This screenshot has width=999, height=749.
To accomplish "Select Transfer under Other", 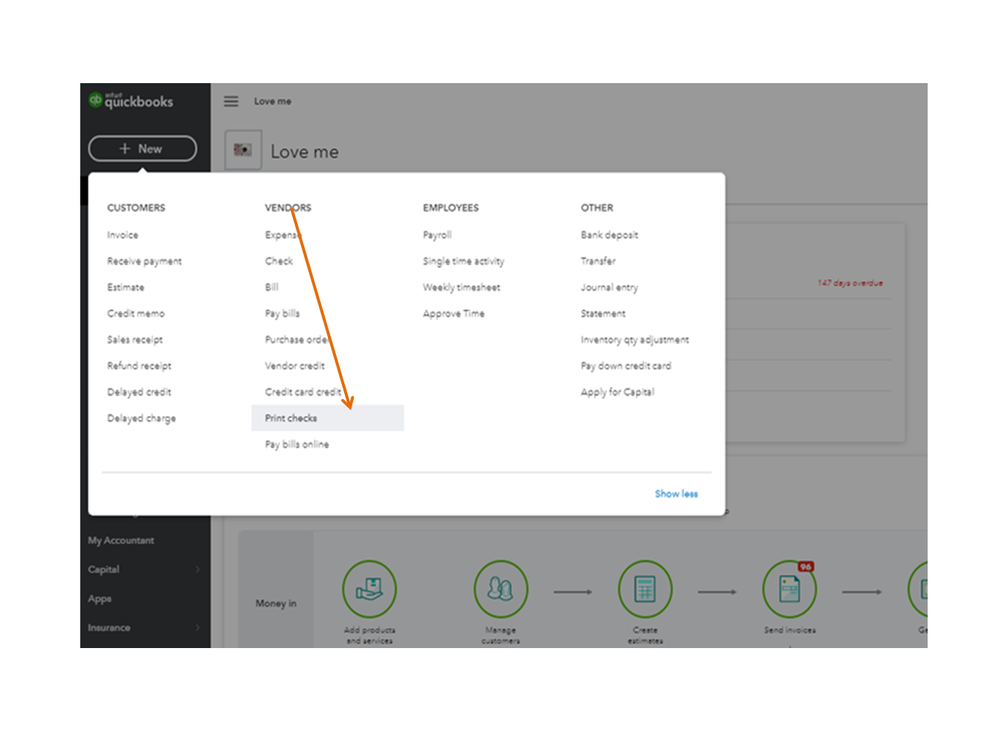I will pos(598,261).
